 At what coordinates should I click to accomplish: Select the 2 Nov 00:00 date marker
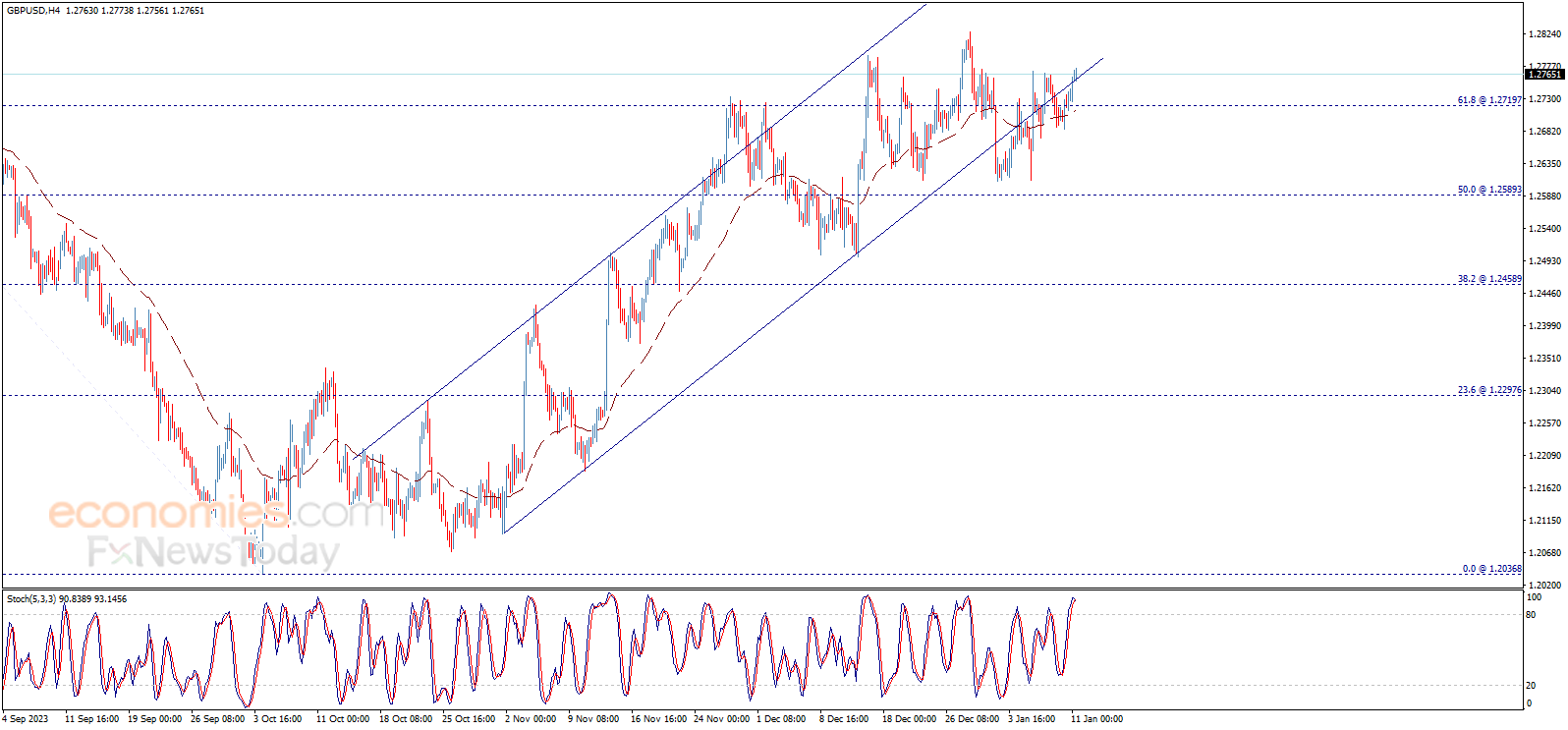531,719
